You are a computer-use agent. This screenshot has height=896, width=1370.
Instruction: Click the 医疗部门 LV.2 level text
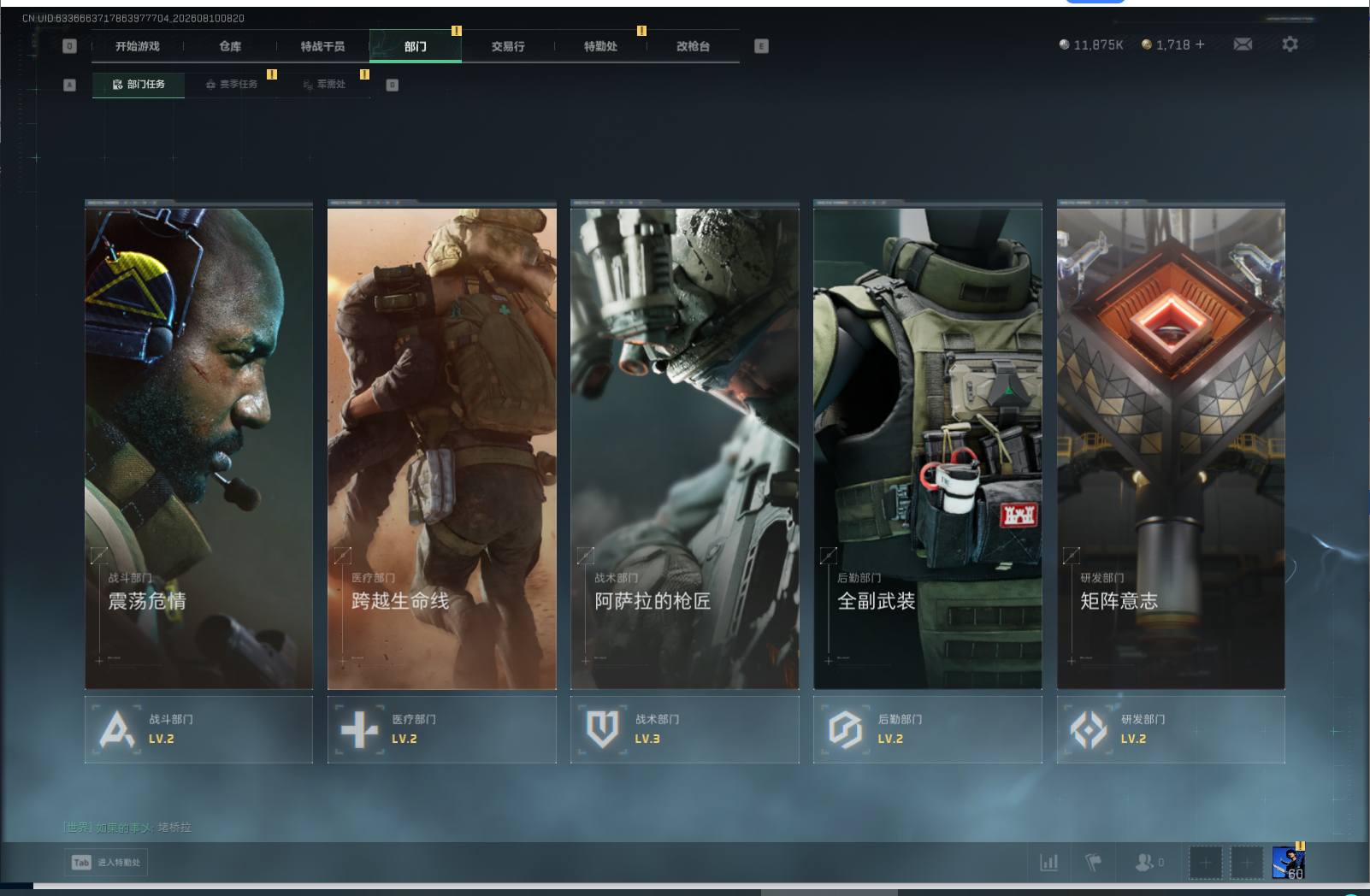pyautogui.click(x=405, y=740)
